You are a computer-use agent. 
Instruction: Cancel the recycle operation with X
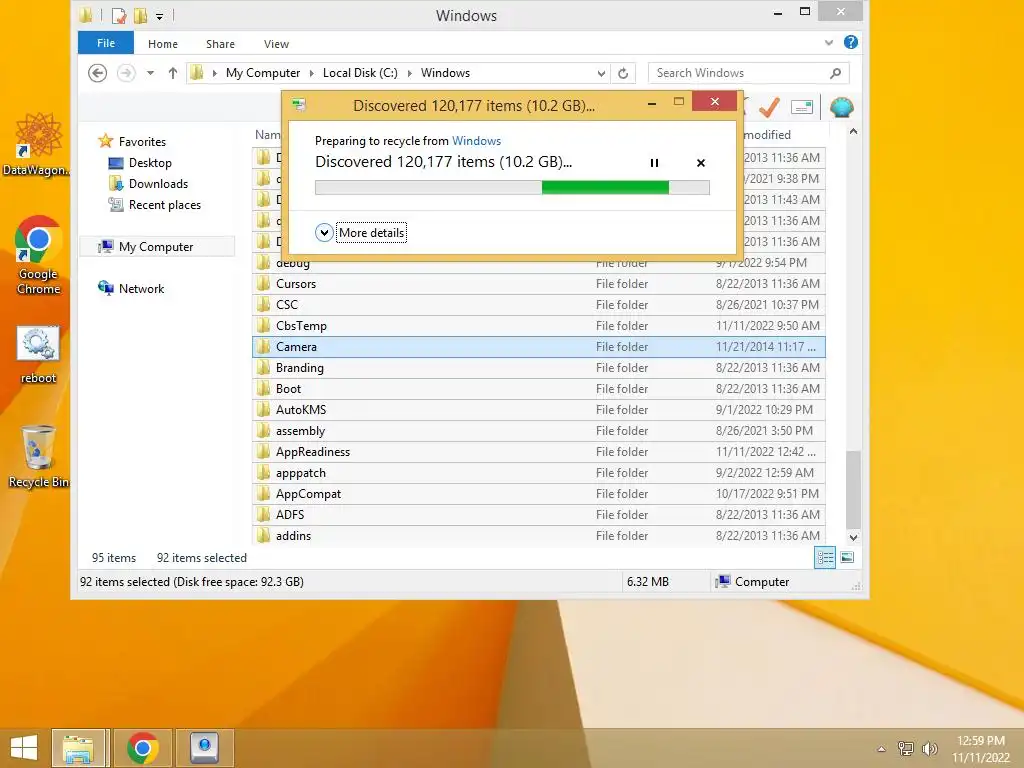[x=701, y=163]
